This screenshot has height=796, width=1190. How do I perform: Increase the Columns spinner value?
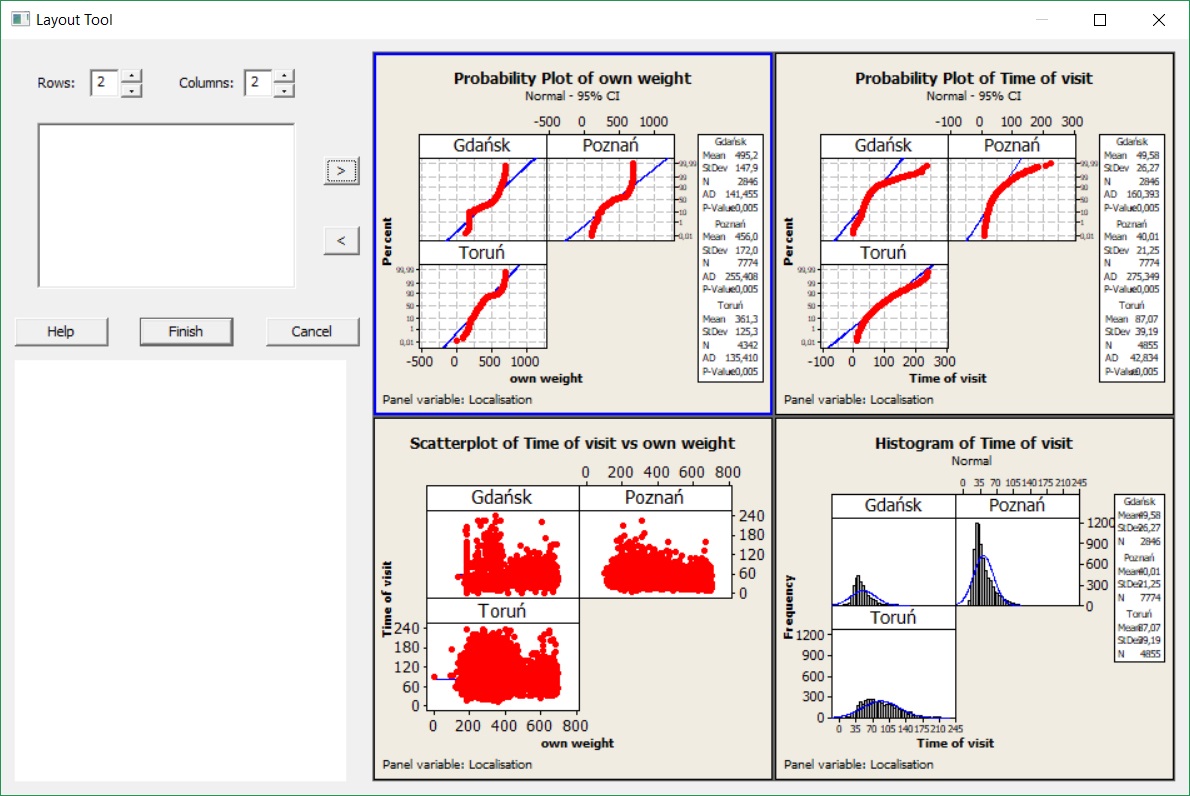(x=284, y=76)
